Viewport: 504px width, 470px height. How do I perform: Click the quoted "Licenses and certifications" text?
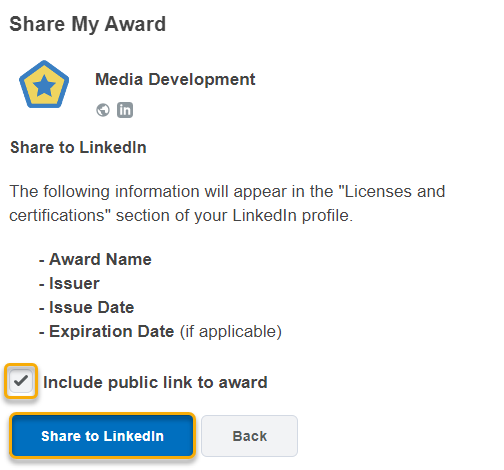[227, 203]
